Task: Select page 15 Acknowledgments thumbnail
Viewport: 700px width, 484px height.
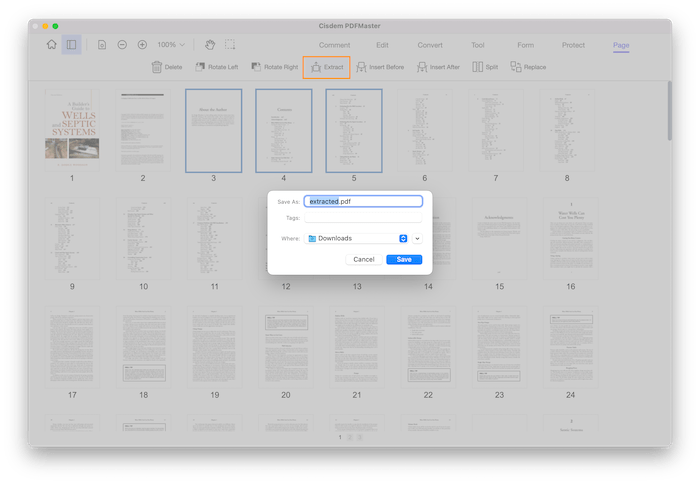Action: (499, 238)
